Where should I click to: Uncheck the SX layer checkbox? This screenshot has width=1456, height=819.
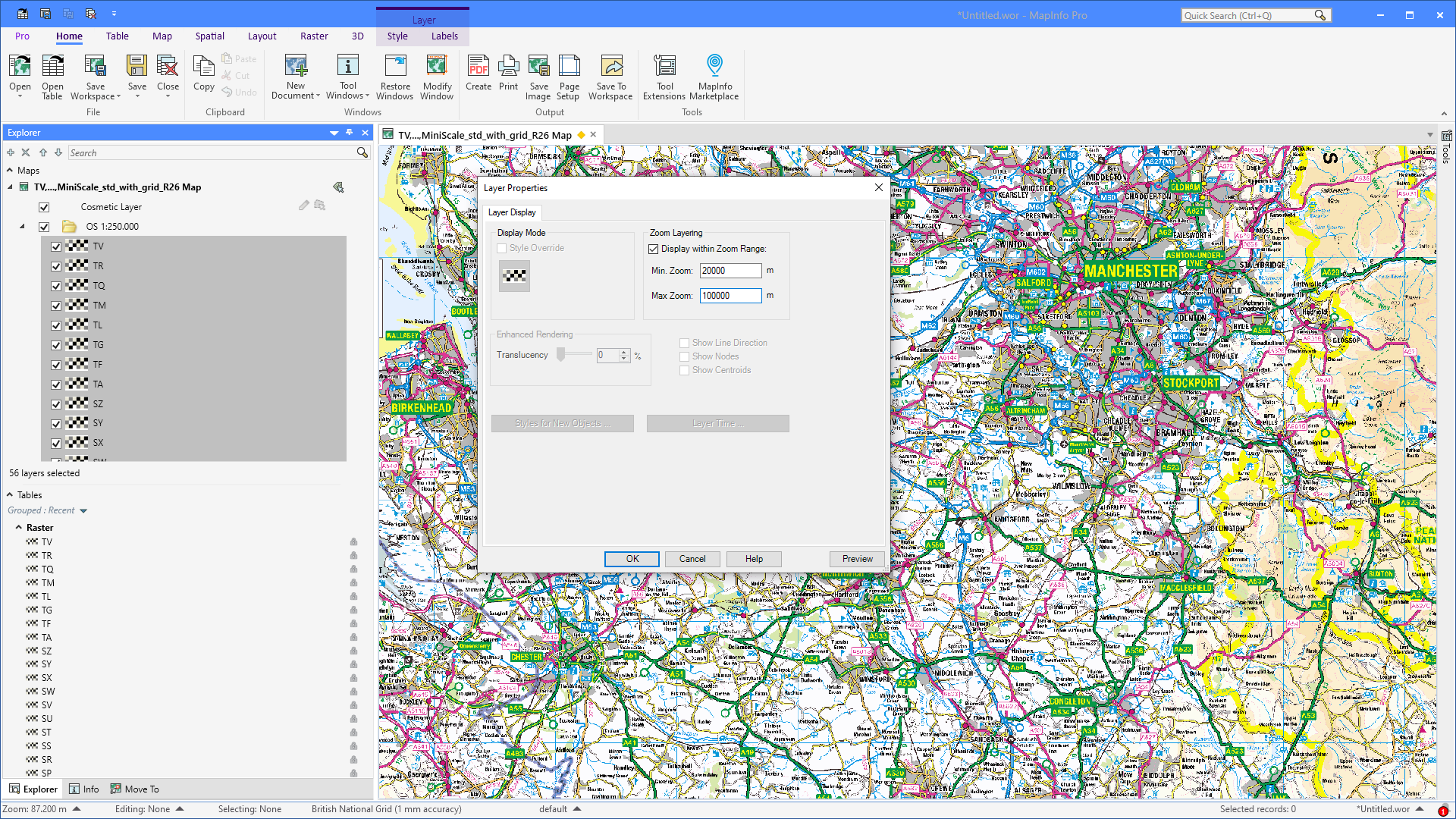coord(56,443)
